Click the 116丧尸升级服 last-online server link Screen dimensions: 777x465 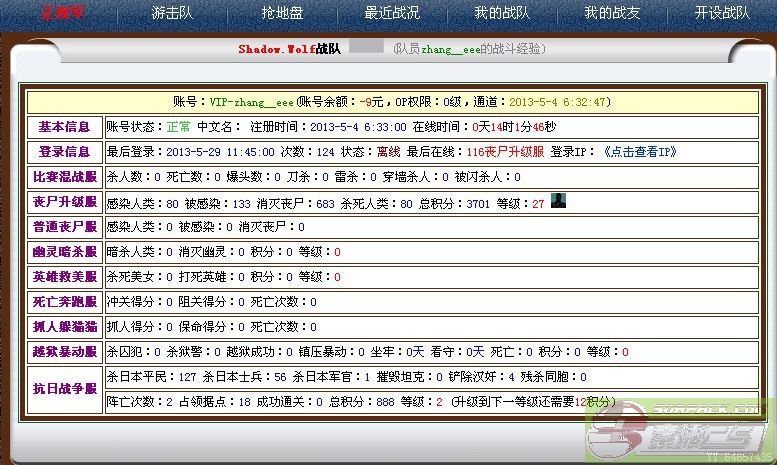click(505, 152)
